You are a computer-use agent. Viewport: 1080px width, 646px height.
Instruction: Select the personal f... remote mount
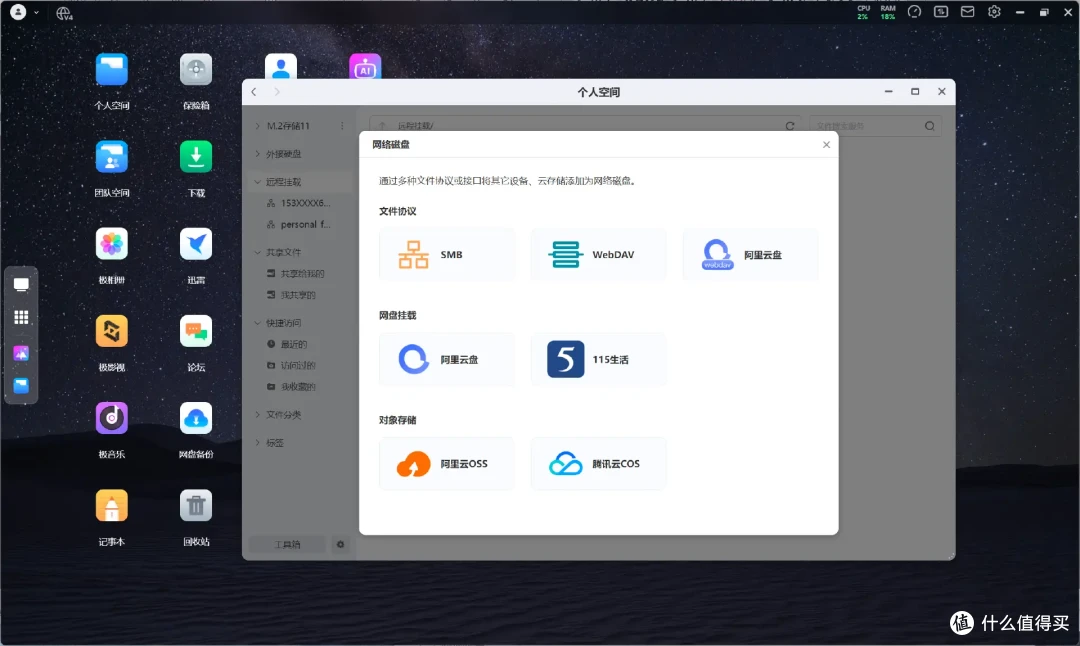click(x=300, y=225)
